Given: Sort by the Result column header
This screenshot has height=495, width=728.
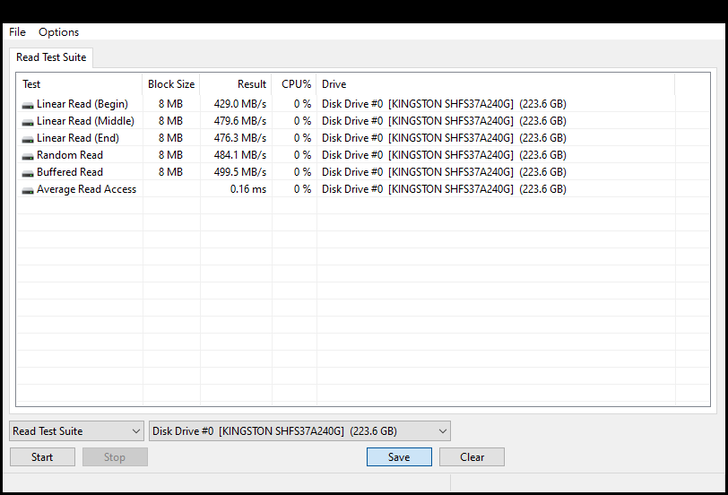Looking at the screenshot, I should click(x=236, y=84).
